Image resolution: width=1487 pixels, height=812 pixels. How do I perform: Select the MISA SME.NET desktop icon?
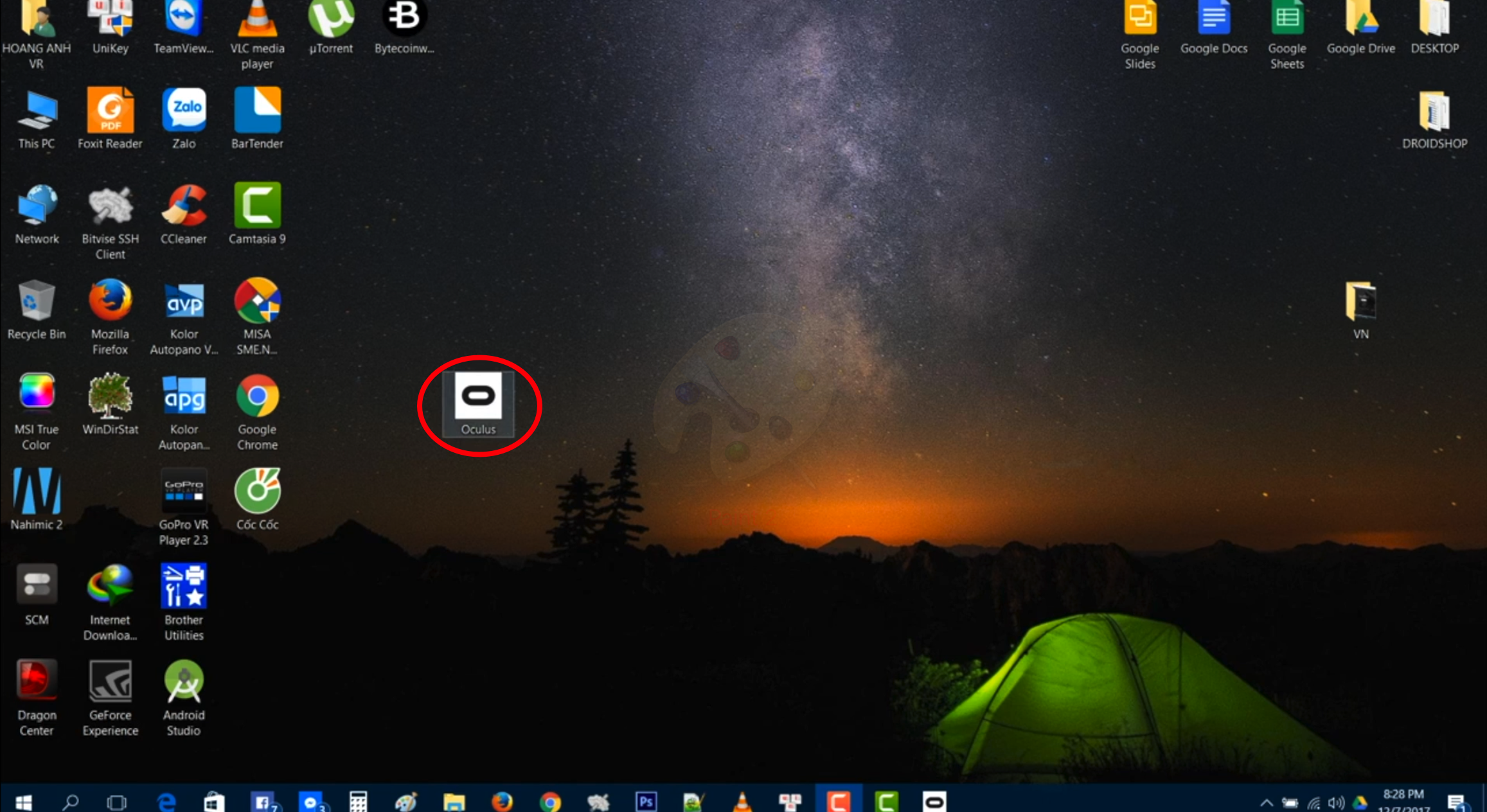click(x=257, y=317)
